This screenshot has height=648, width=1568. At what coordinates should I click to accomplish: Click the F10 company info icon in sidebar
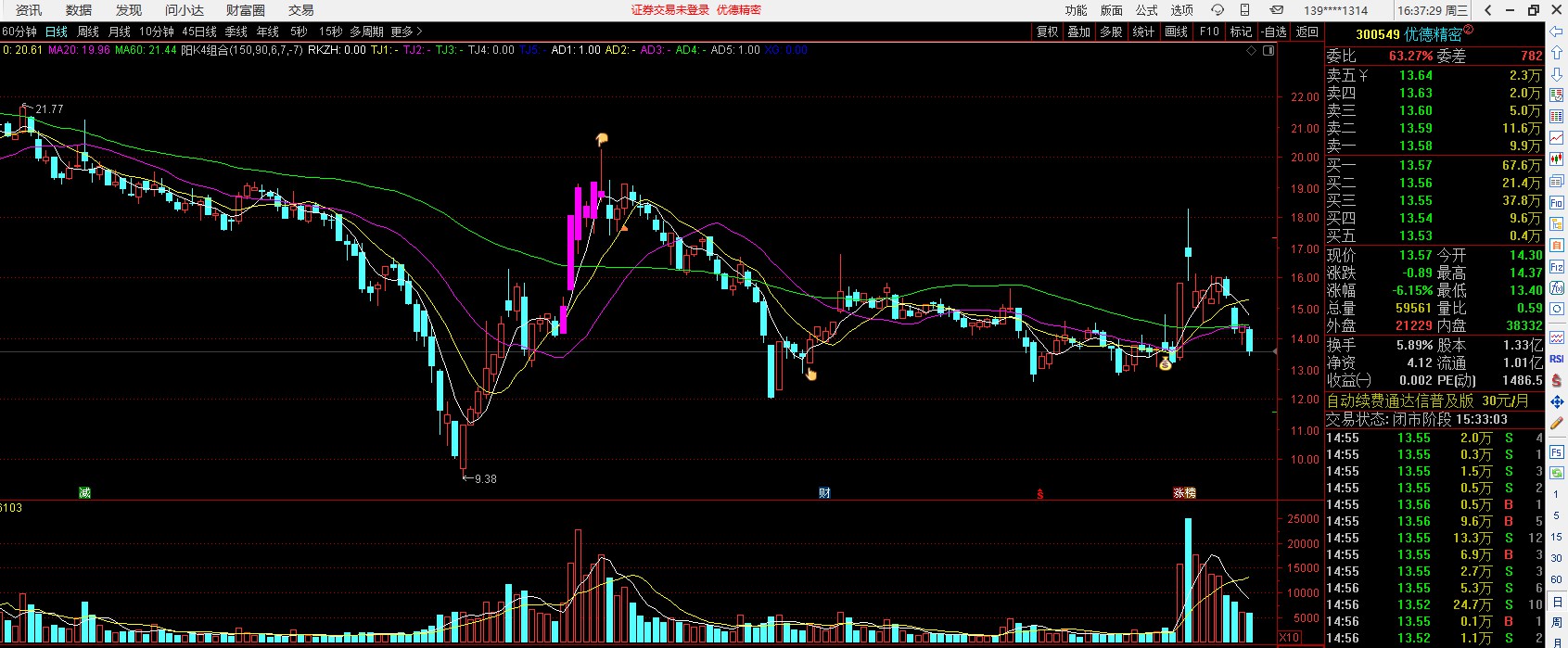(x=1557, y=202)
